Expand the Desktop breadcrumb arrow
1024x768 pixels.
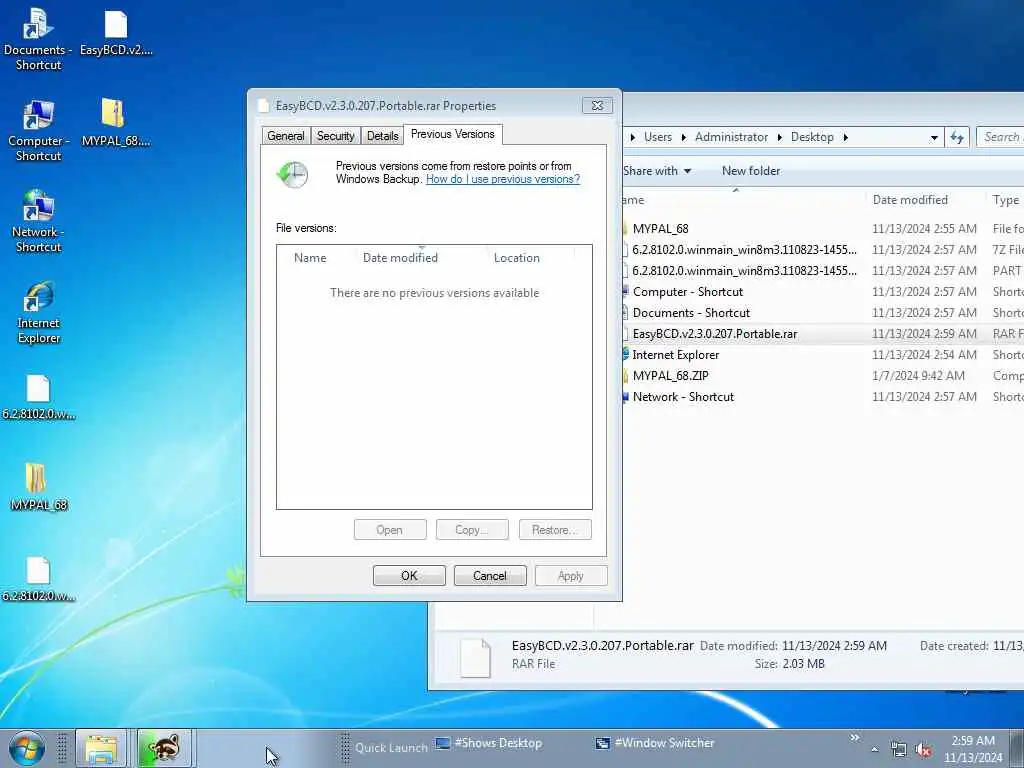[846, 137]
